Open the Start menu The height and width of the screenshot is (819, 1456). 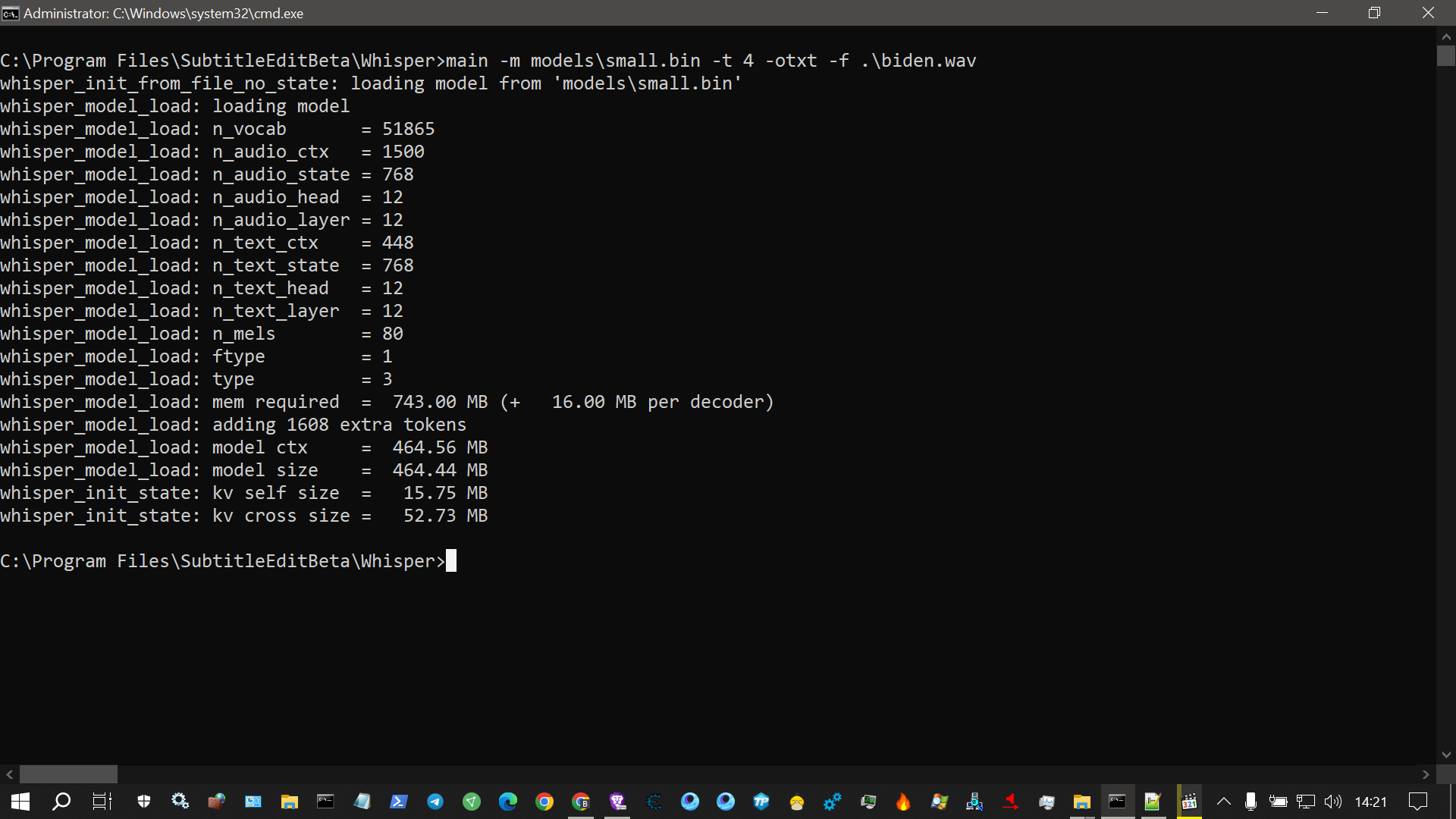coord(19,802)
